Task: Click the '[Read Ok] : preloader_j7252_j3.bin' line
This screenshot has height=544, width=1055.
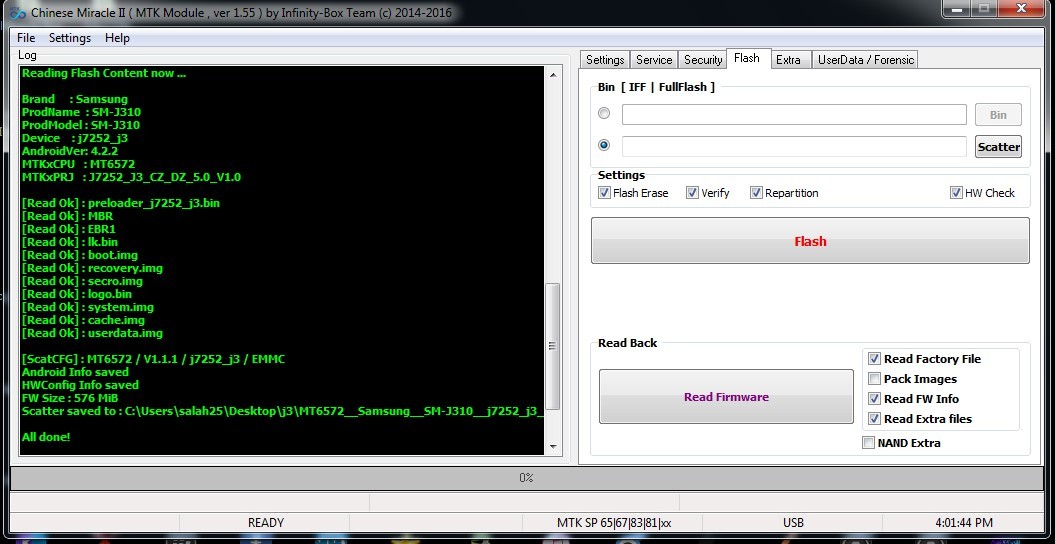Action: tap(120, 203)
